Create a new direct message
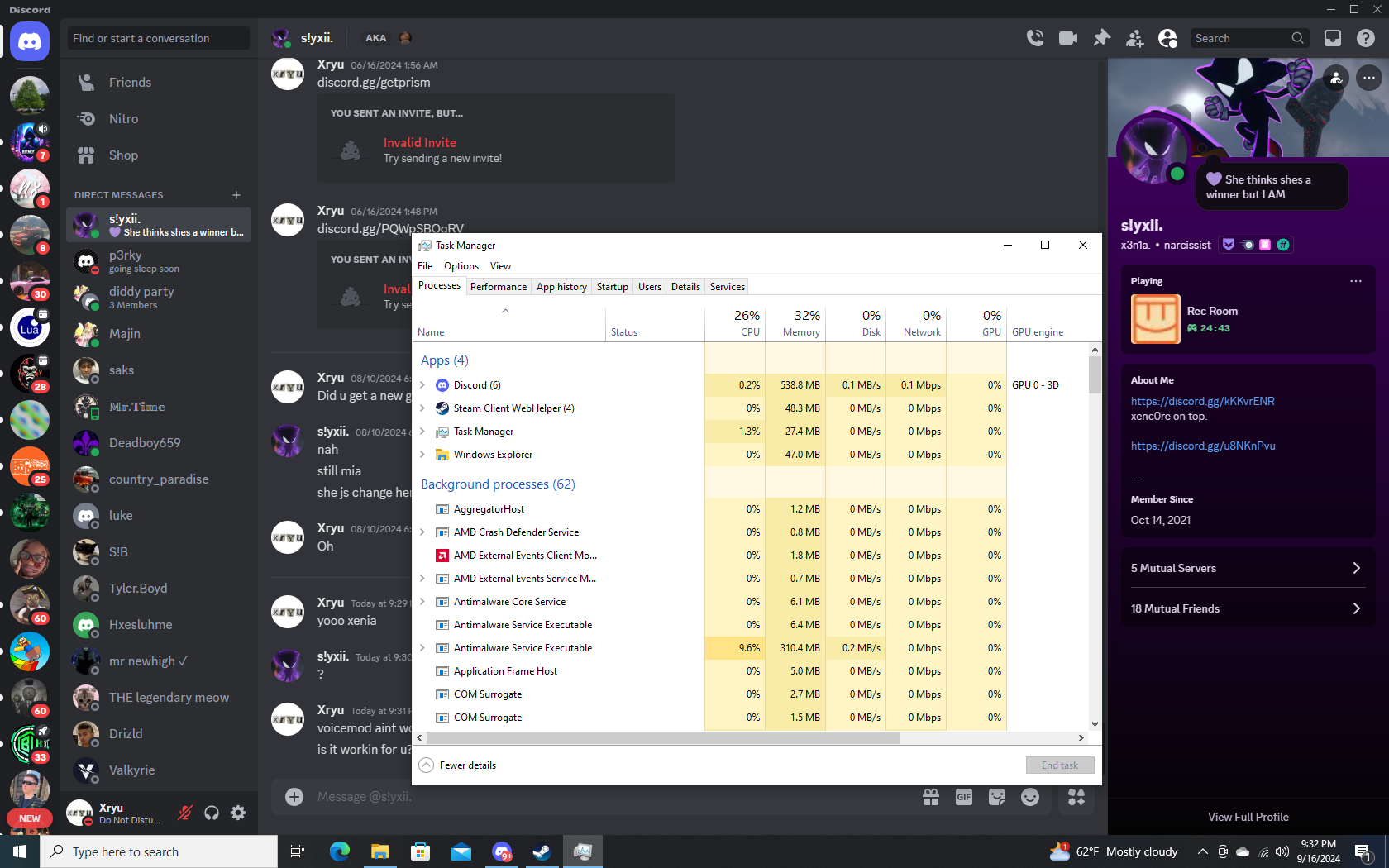This screenshot has height=868, width=1389. pos(236,195)
